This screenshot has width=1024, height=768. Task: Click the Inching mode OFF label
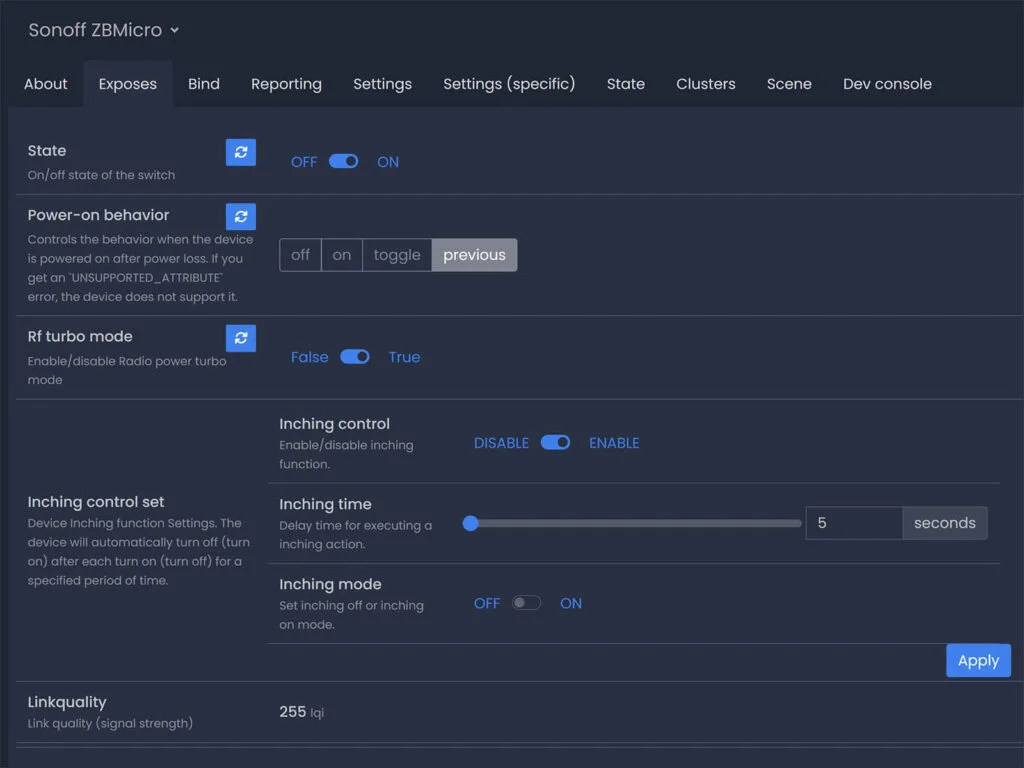(487, 603)
